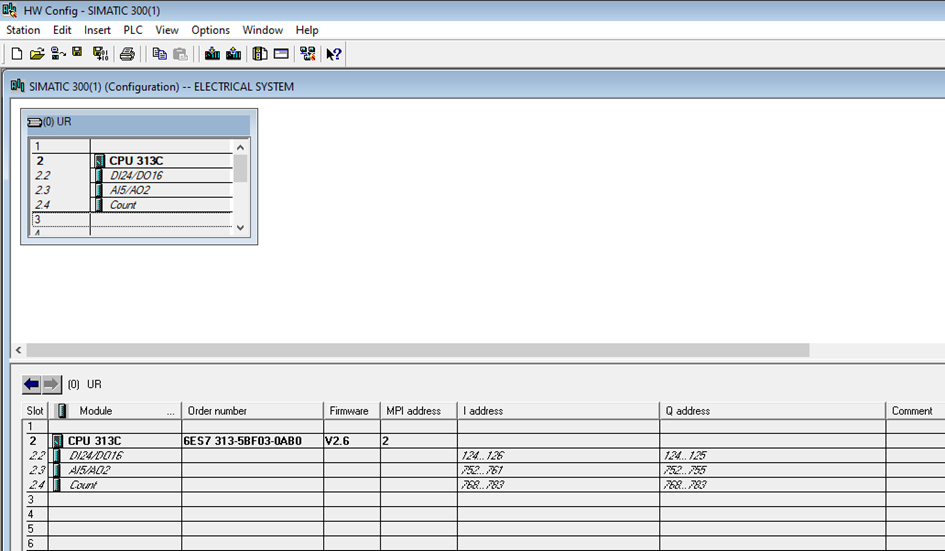Image resolution: width=945 pixels, height=551 pixels.
Task: Open the Options menu
Action: [210, 30]
